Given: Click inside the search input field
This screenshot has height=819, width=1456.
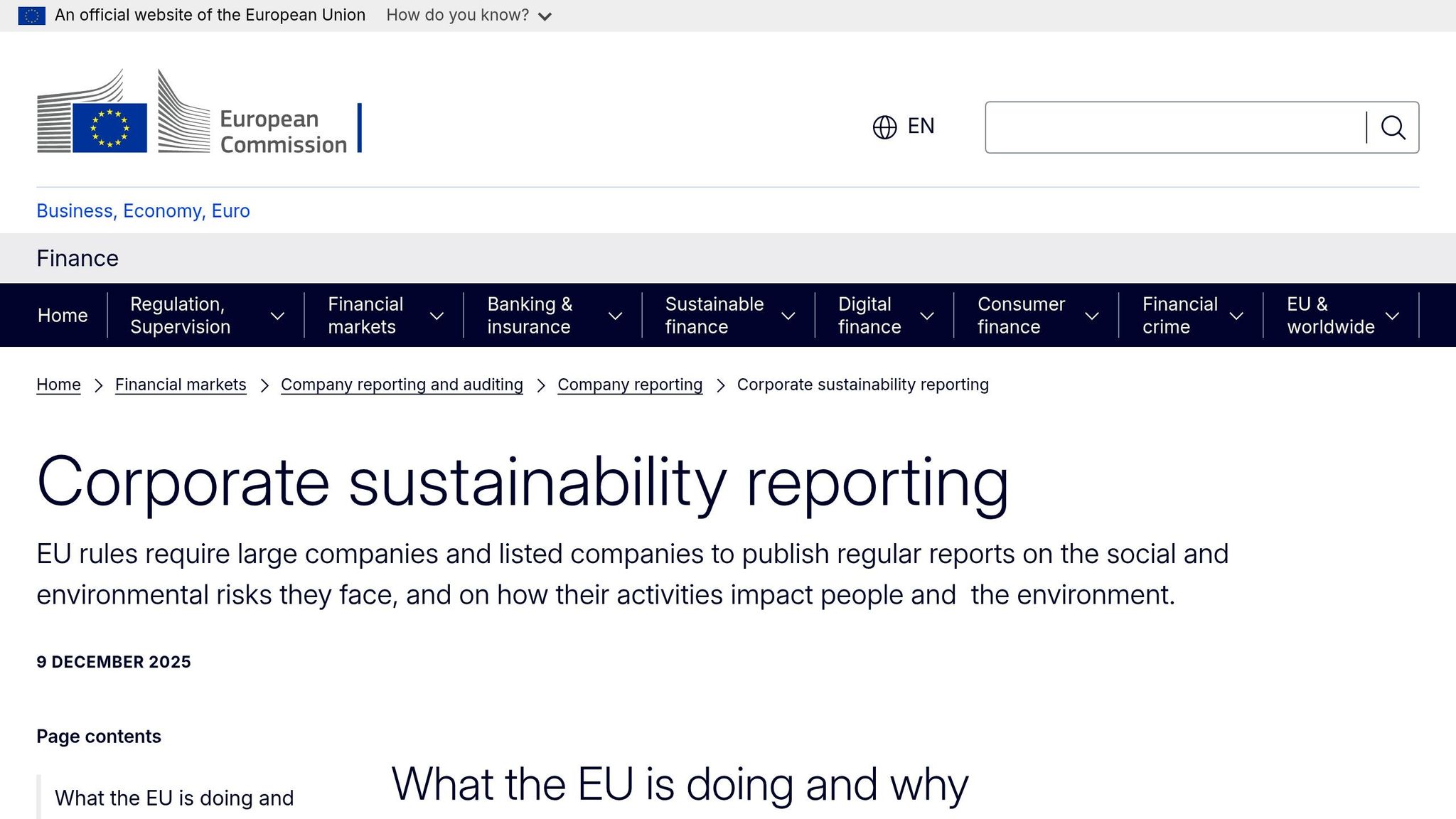Looking at the screenshot, I should (x=1173, y=127).
